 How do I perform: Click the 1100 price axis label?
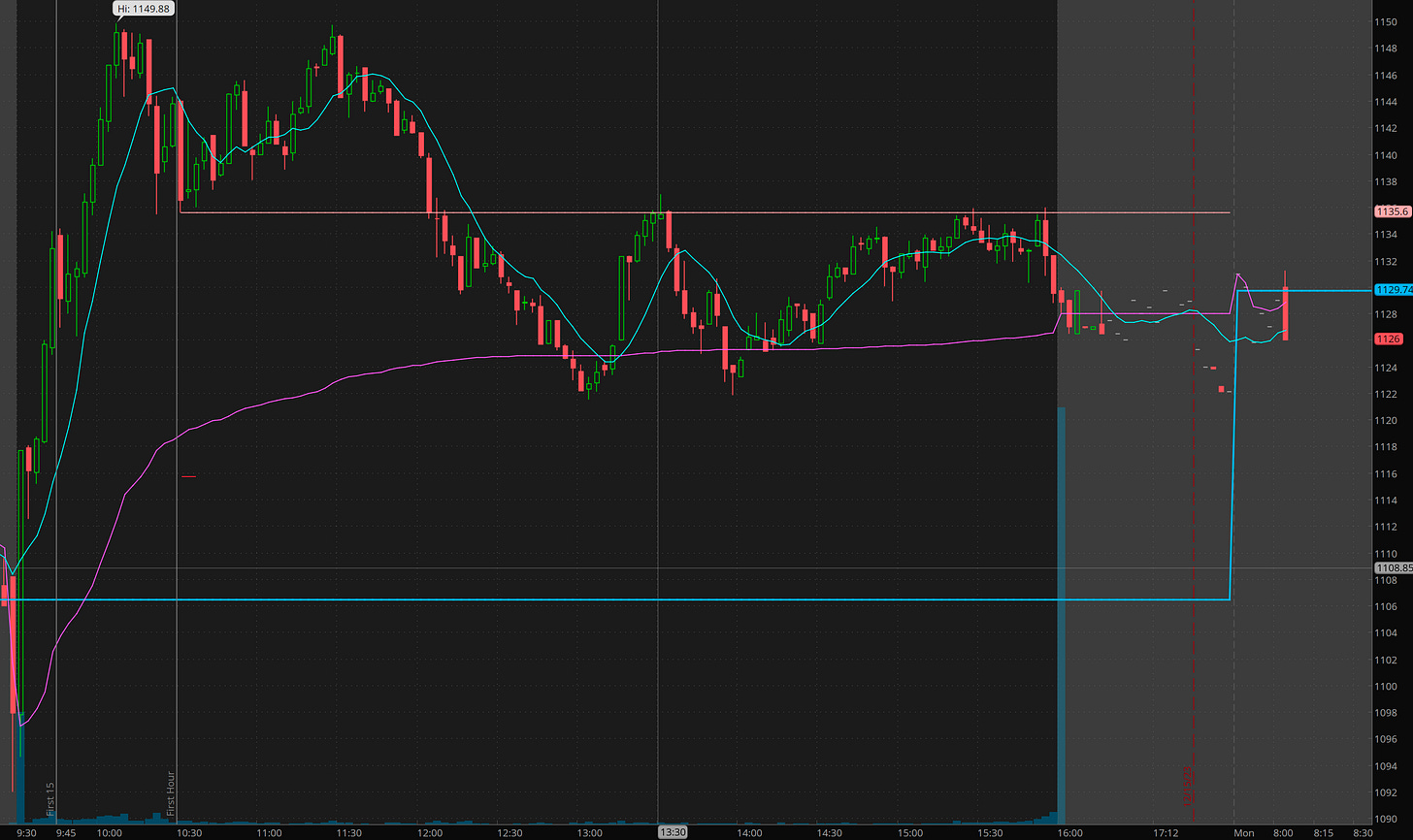pyautogui.click(x=1385, y=686)
